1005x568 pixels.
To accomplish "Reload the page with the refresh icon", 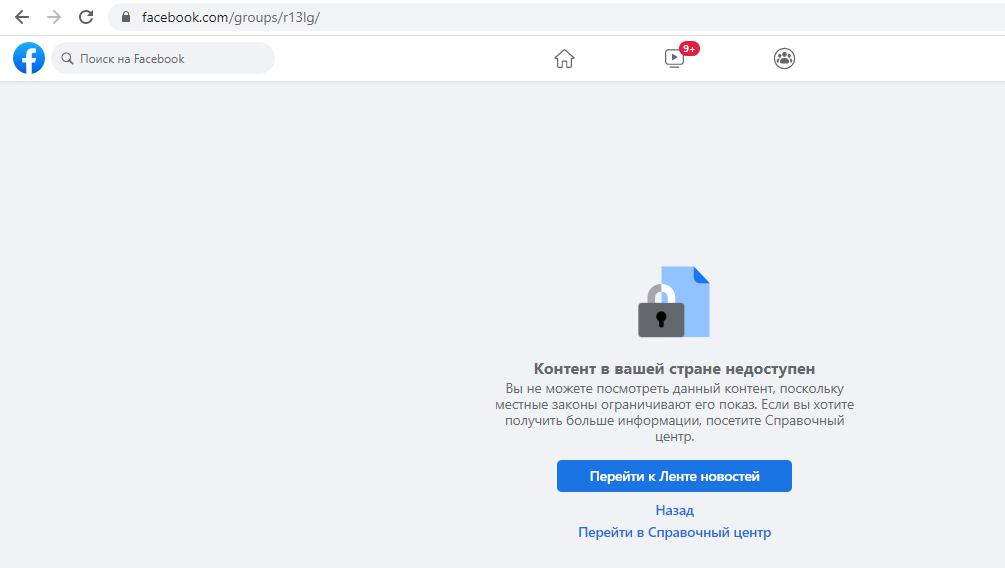I will (x=86, y=17).
